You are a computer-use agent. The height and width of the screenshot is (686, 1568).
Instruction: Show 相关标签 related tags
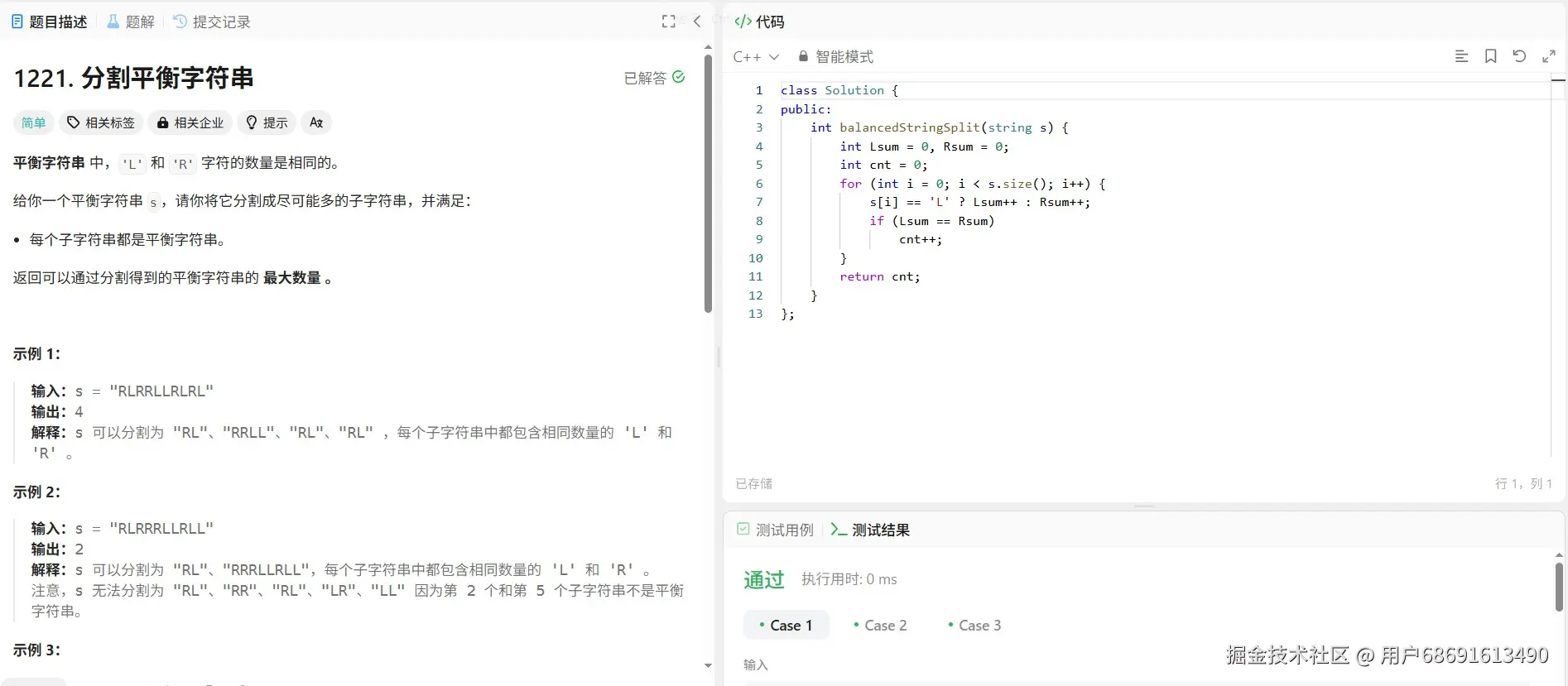tap(101, 122)
